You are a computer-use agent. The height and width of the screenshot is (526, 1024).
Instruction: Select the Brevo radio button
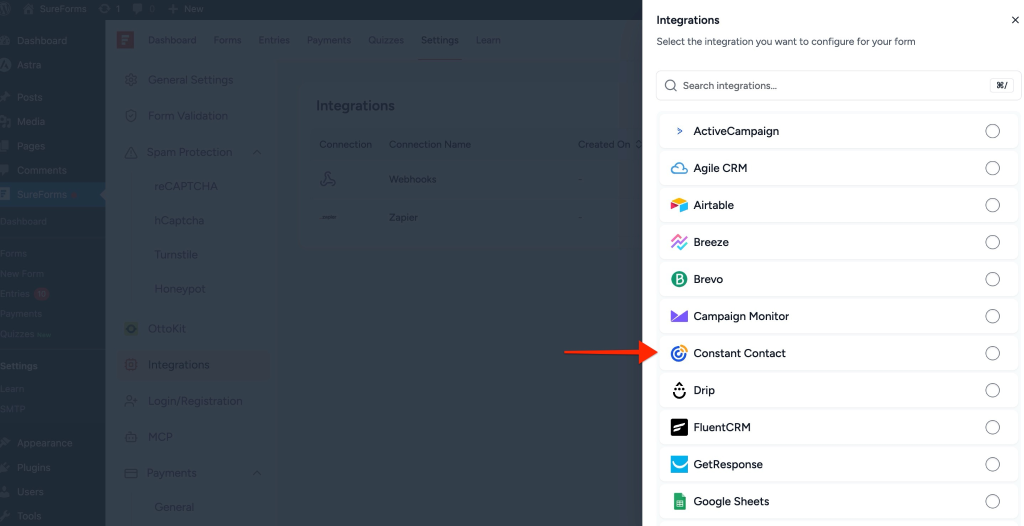[x=993, y=279]
